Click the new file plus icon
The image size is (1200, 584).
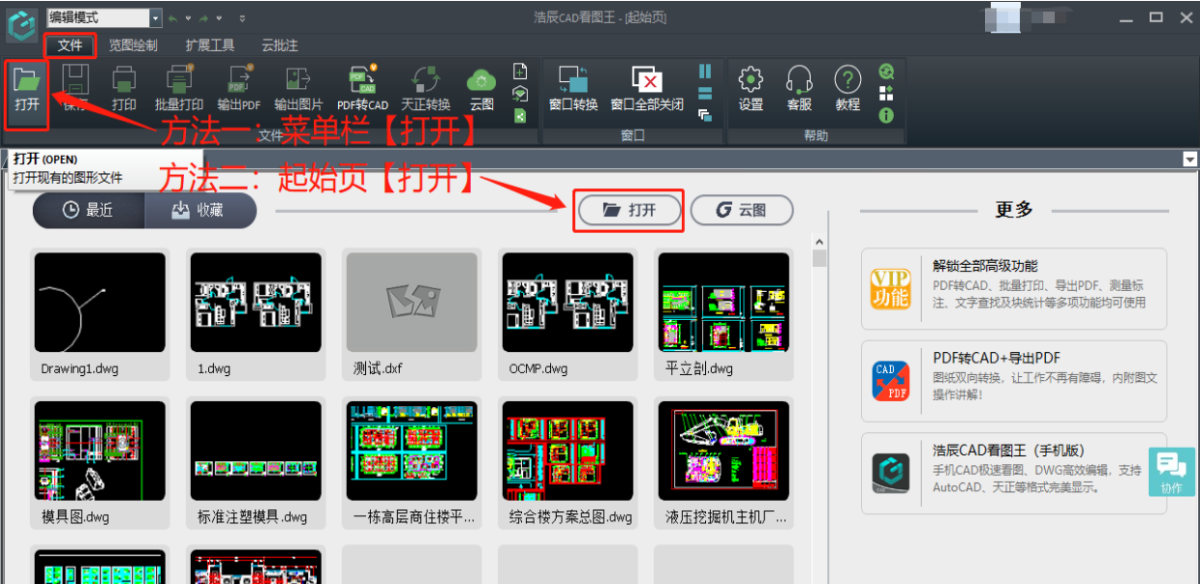[x=520, y=71]
